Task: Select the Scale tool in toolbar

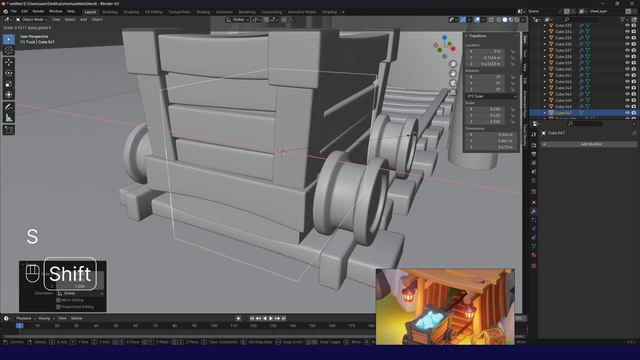Action: [x=9, y=84]
